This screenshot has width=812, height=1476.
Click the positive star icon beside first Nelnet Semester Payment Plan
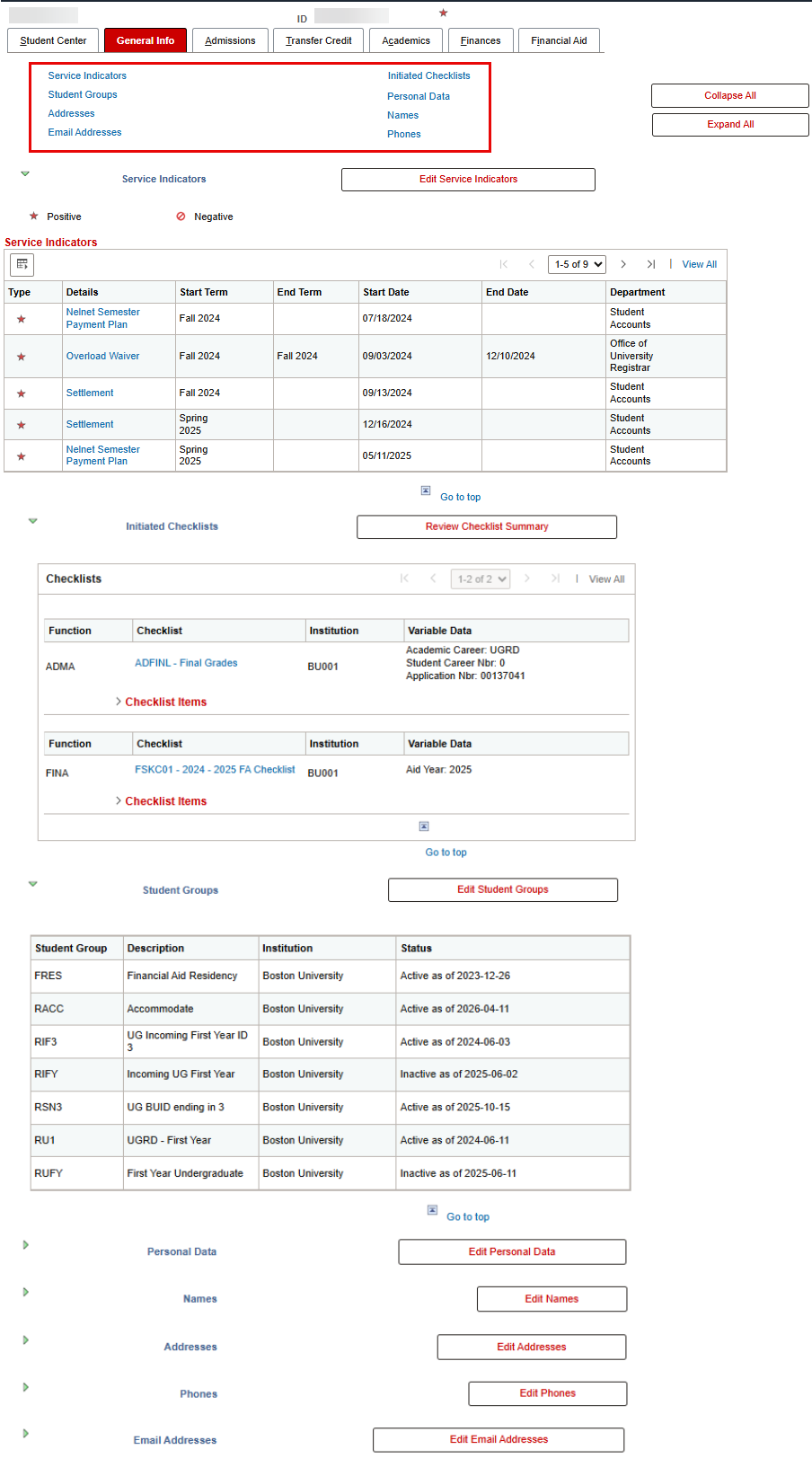(x=22, y=319)
